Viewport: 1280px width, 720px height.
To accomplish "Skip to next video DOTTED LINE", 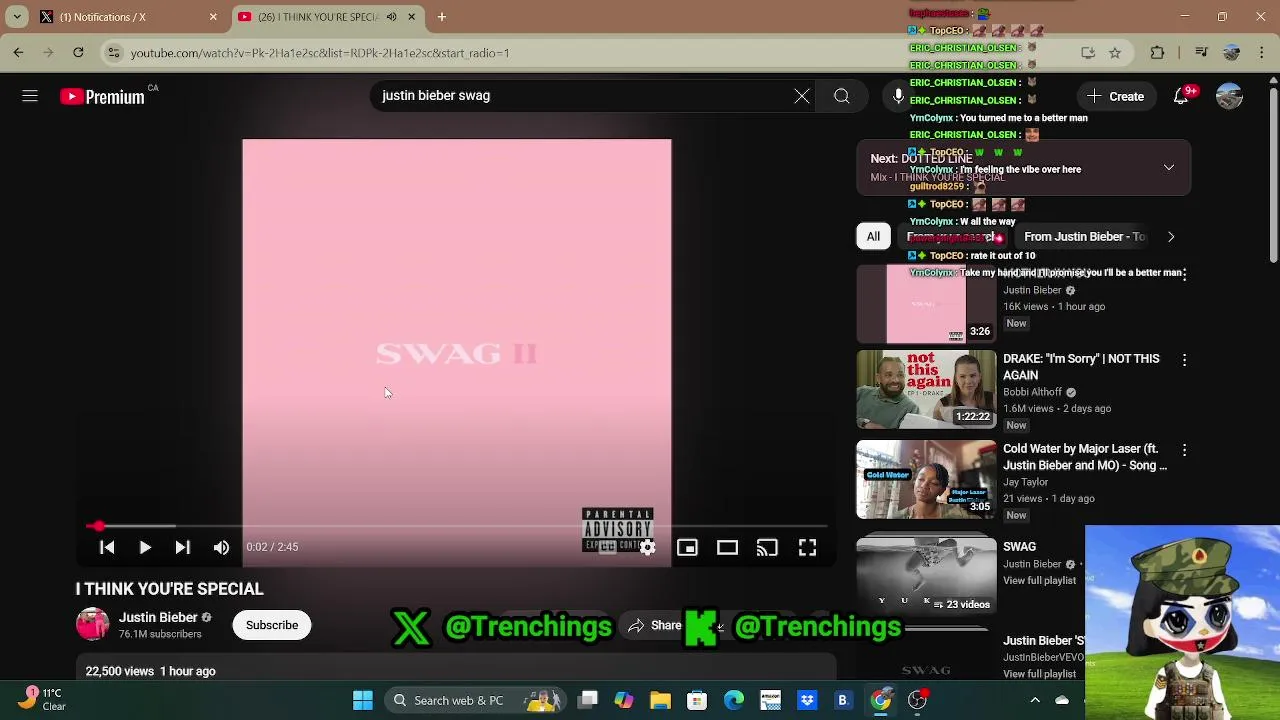I will (x=183, y=547).
